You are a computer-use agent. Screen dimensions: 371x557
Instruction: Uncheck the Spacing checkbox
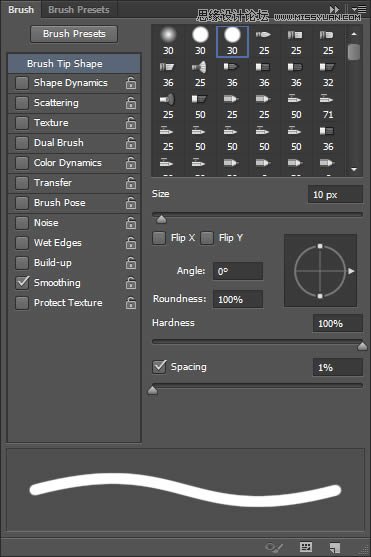click(x=159, y=367)
